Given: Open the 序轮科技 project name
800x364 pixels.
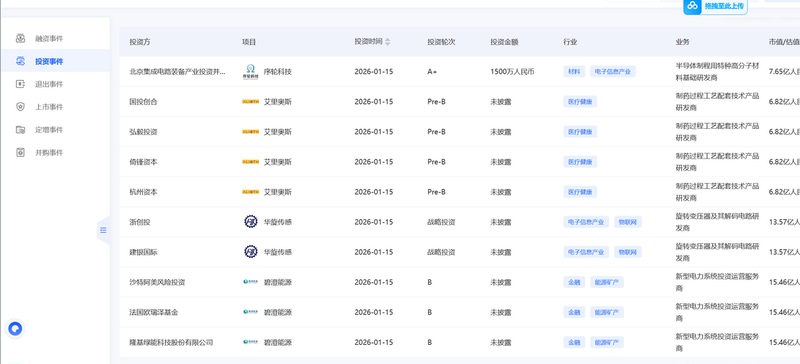Looking at the screenshot, I should 278,71.
